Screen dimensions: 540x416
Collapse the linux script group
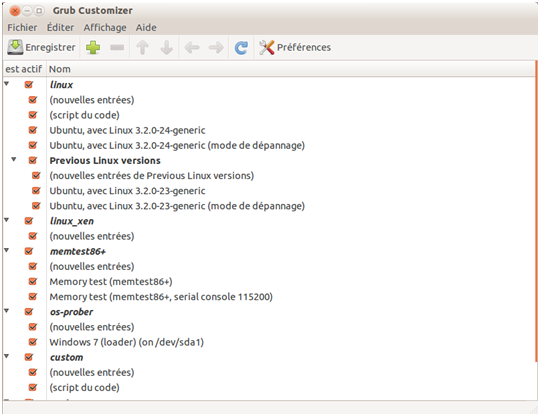(x=7, y=84)
